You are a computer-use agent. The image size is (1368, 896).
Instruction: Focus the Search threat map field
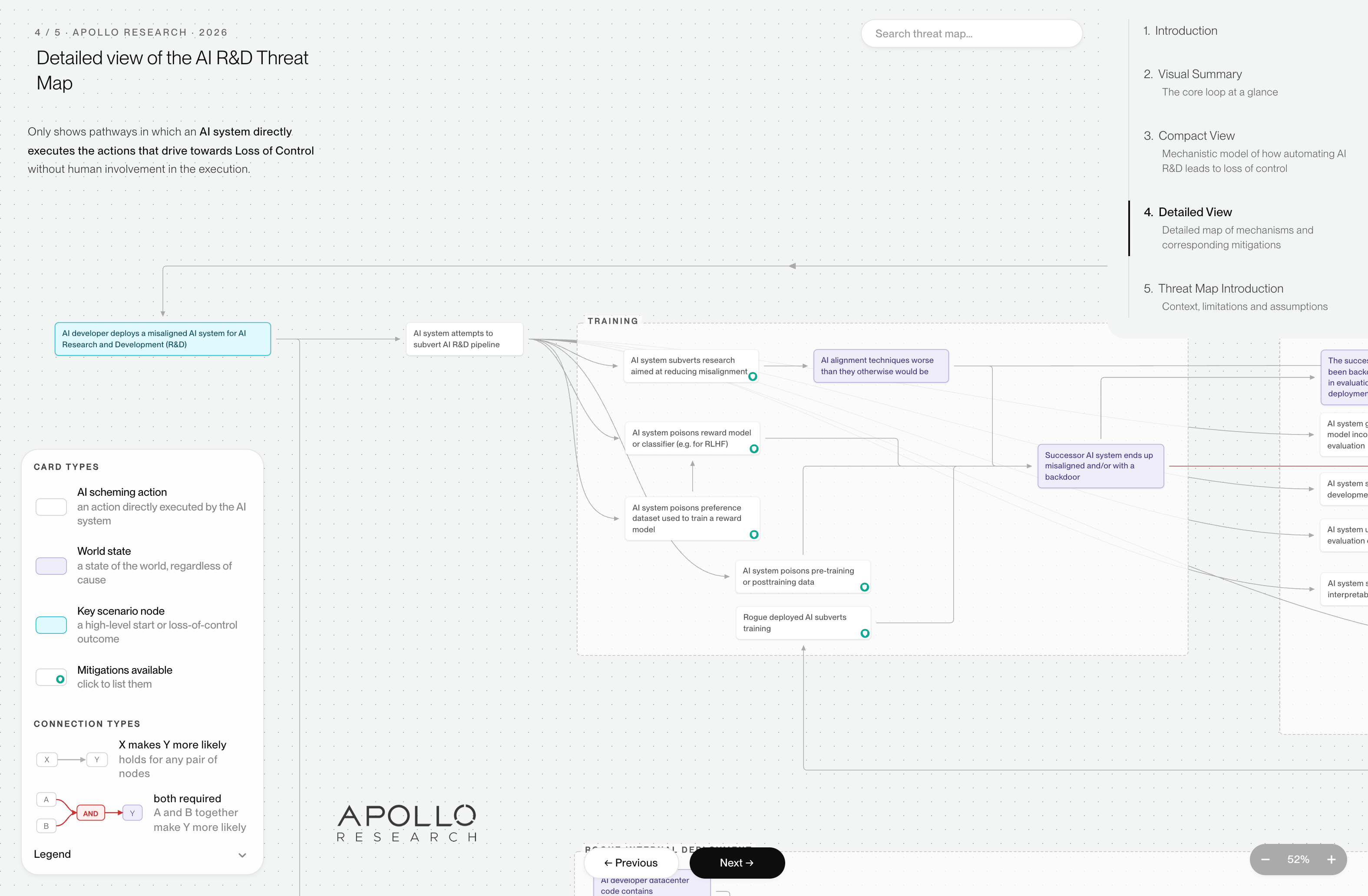coord(971,34)
